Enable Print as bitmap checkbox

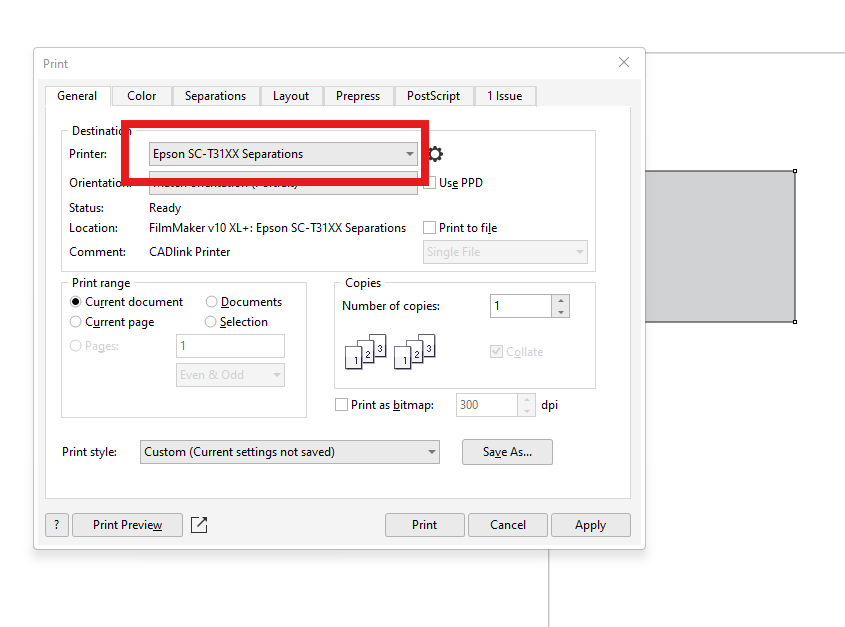pyautogui.click(x=341, y=405)
